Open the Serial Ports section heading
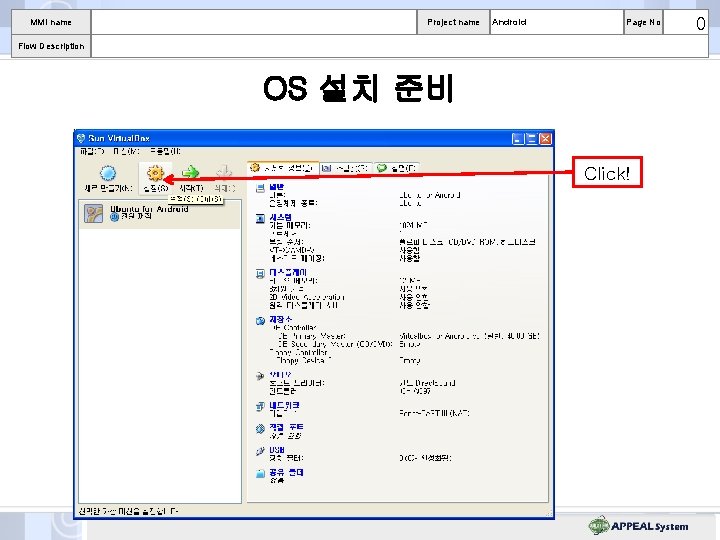Viewport: 720px width, 540px height. (x=286, y=427)
